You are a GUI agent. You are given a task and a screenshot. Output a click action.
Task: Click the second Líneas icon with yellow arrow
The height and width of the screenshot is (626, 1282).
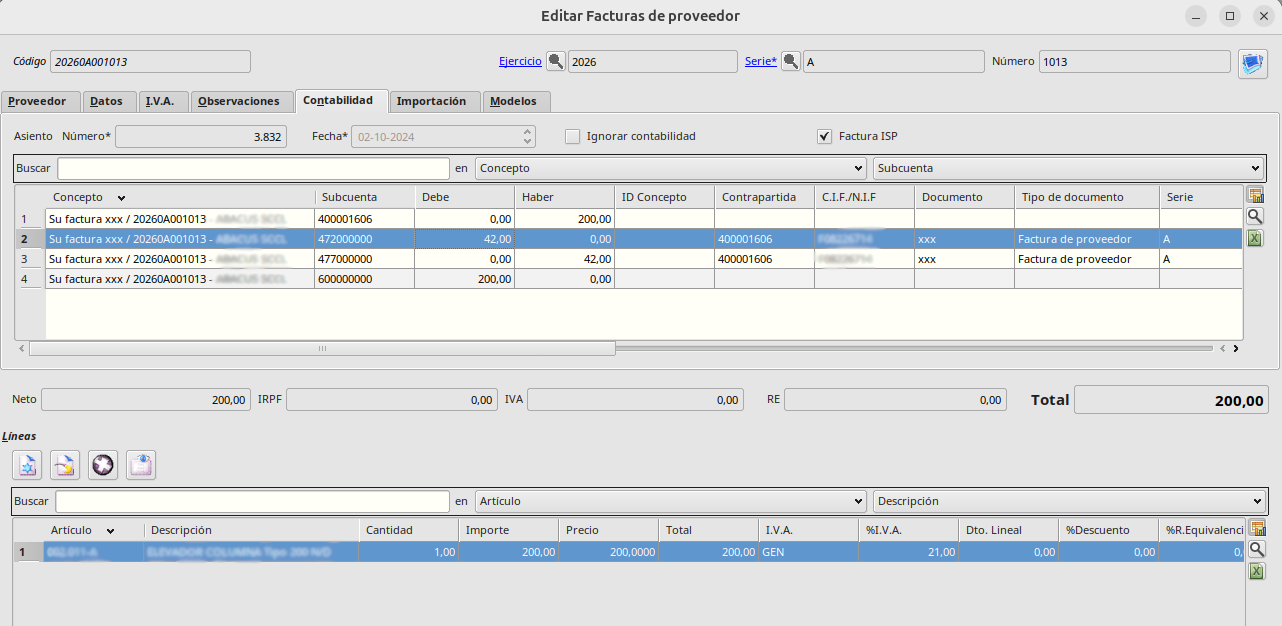tap(65, 464)
